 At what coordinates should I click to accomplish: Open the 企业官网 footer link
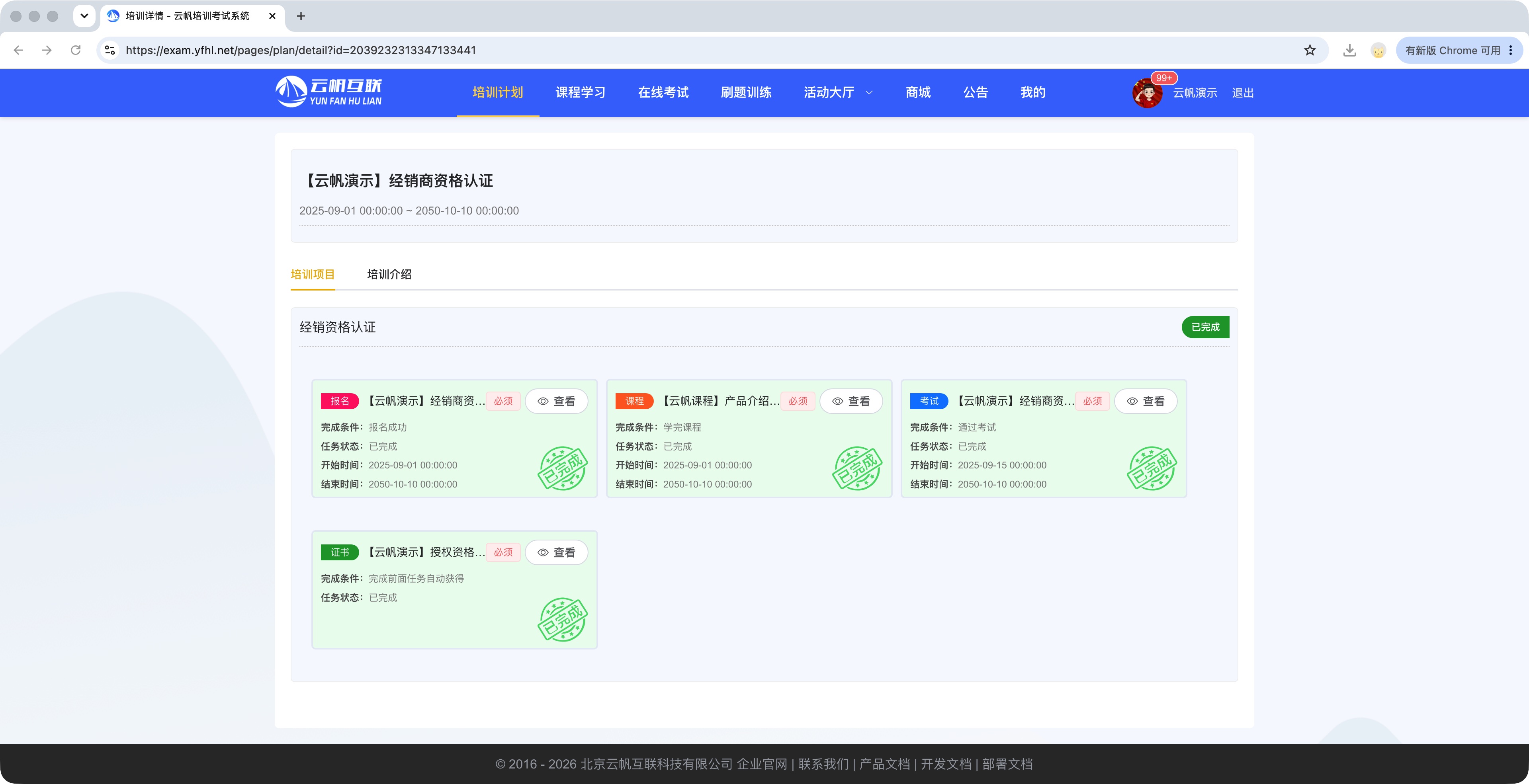coord(762,764)
